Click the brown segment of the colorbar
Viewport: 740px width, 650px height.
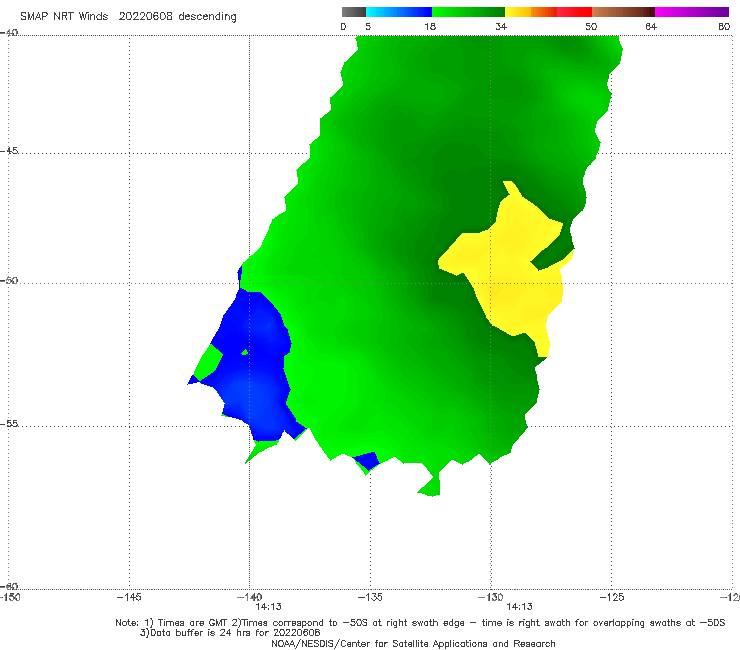click(623, 12)
